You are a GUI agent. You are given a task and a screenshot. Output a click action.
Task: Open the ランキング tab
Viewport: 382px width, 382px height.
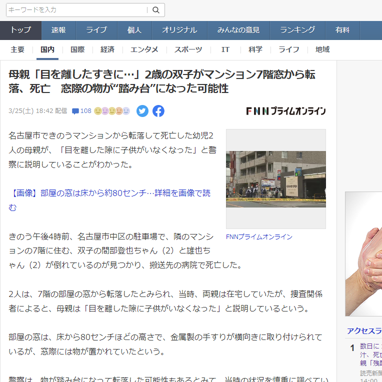298,30
